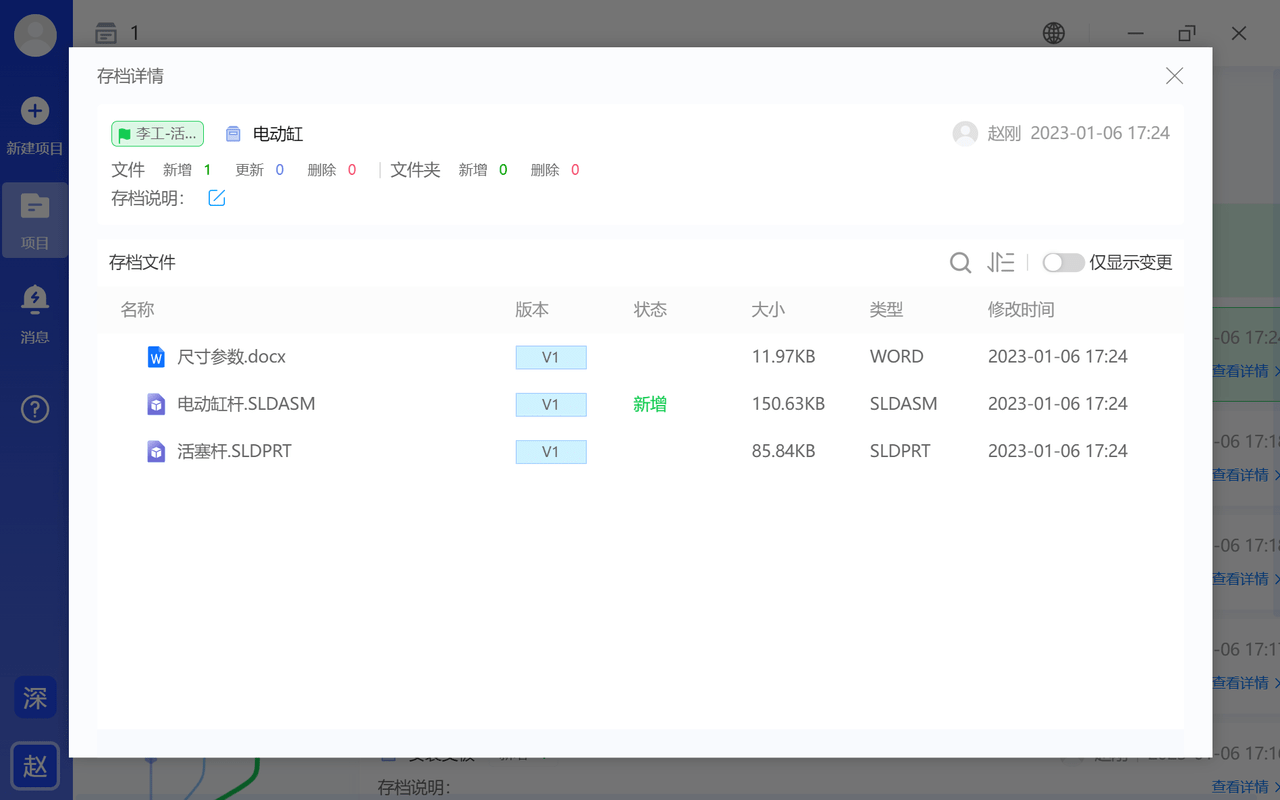Click 新建项目 plus icon in sidebar
This screenshot has height=800, width=1280.
(x=35, y=111)
